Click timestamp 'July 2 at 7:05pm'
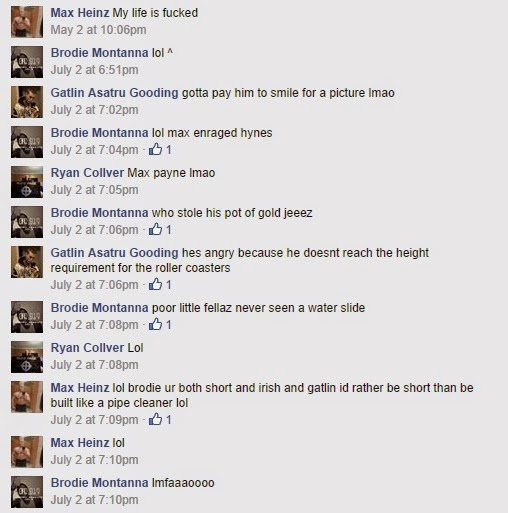The image size is (508, 513). [94, 190]
